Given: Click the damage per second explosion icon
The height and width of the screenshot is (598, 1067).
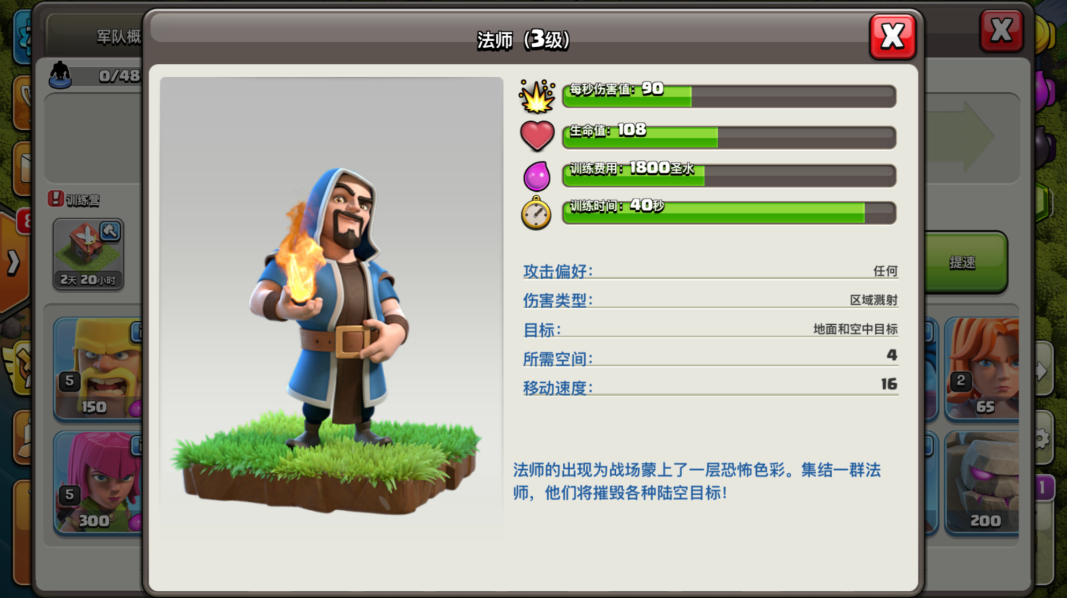Looking at the screenshot, I should (x=537, y=96).
